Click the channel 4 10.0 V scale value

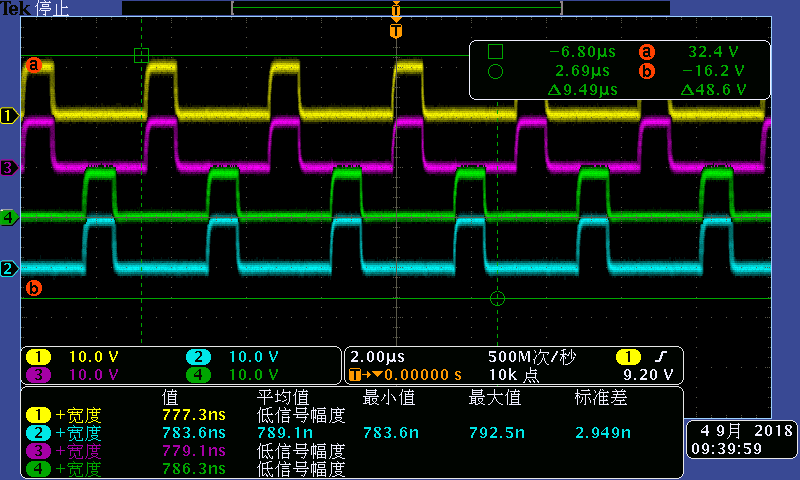click(254, 375)
